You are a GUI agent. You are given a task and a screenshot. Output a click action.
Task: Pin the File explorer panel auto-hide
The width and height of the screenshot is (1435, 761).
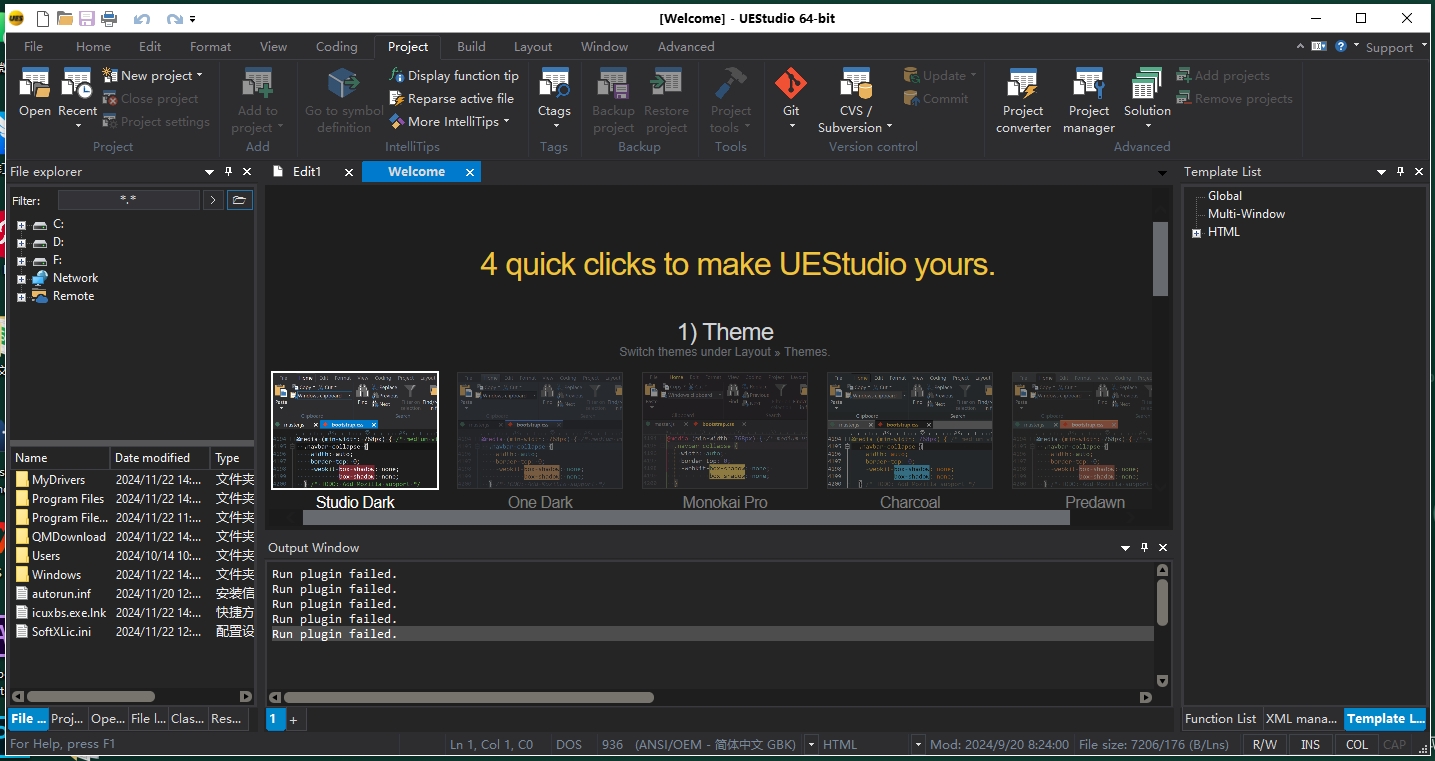pos(228,172)
